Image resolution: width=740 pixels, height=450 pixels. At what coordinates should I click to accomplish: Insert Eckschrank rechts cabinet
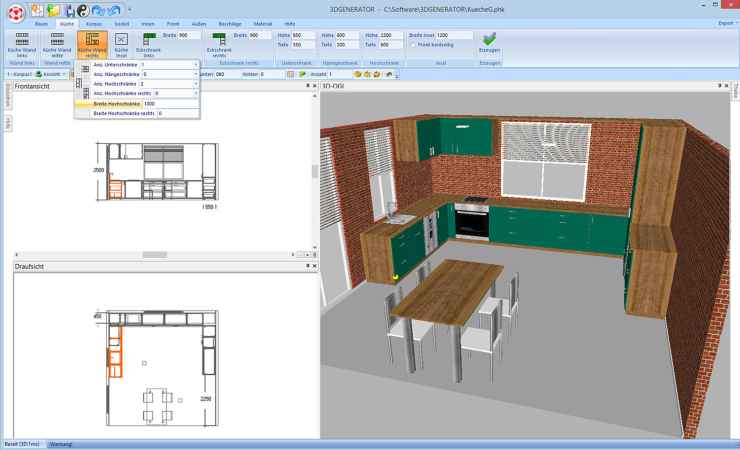click(x=219, y=42)
